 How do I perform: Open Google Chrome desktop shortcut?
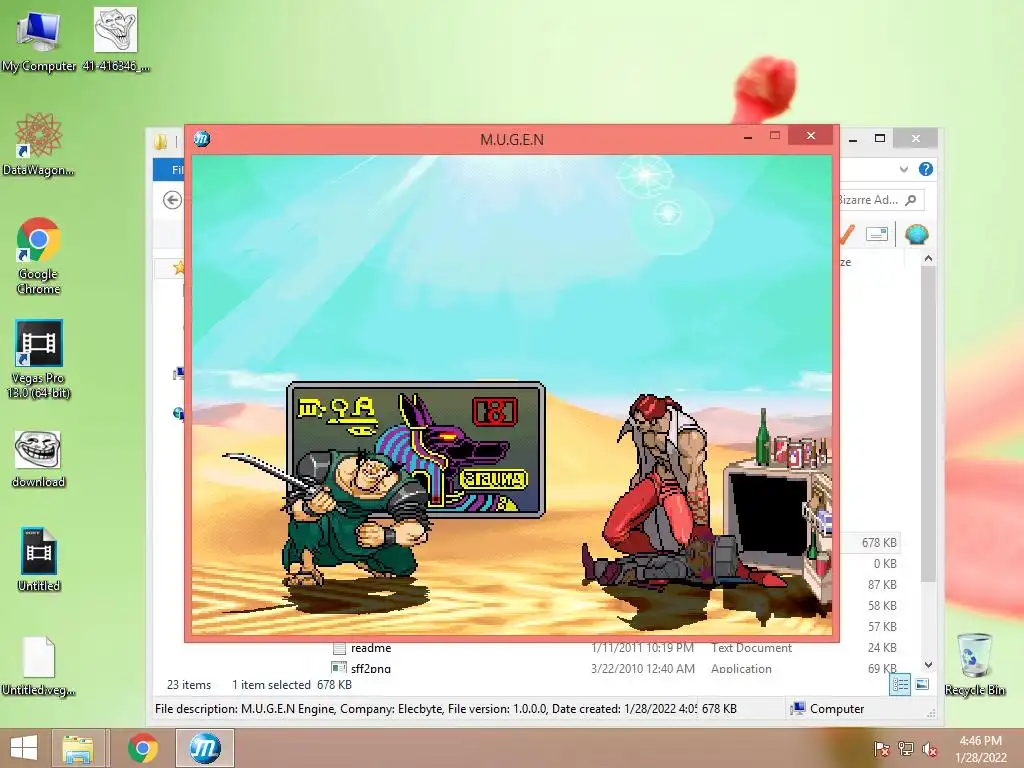click(x=38, y=255)
